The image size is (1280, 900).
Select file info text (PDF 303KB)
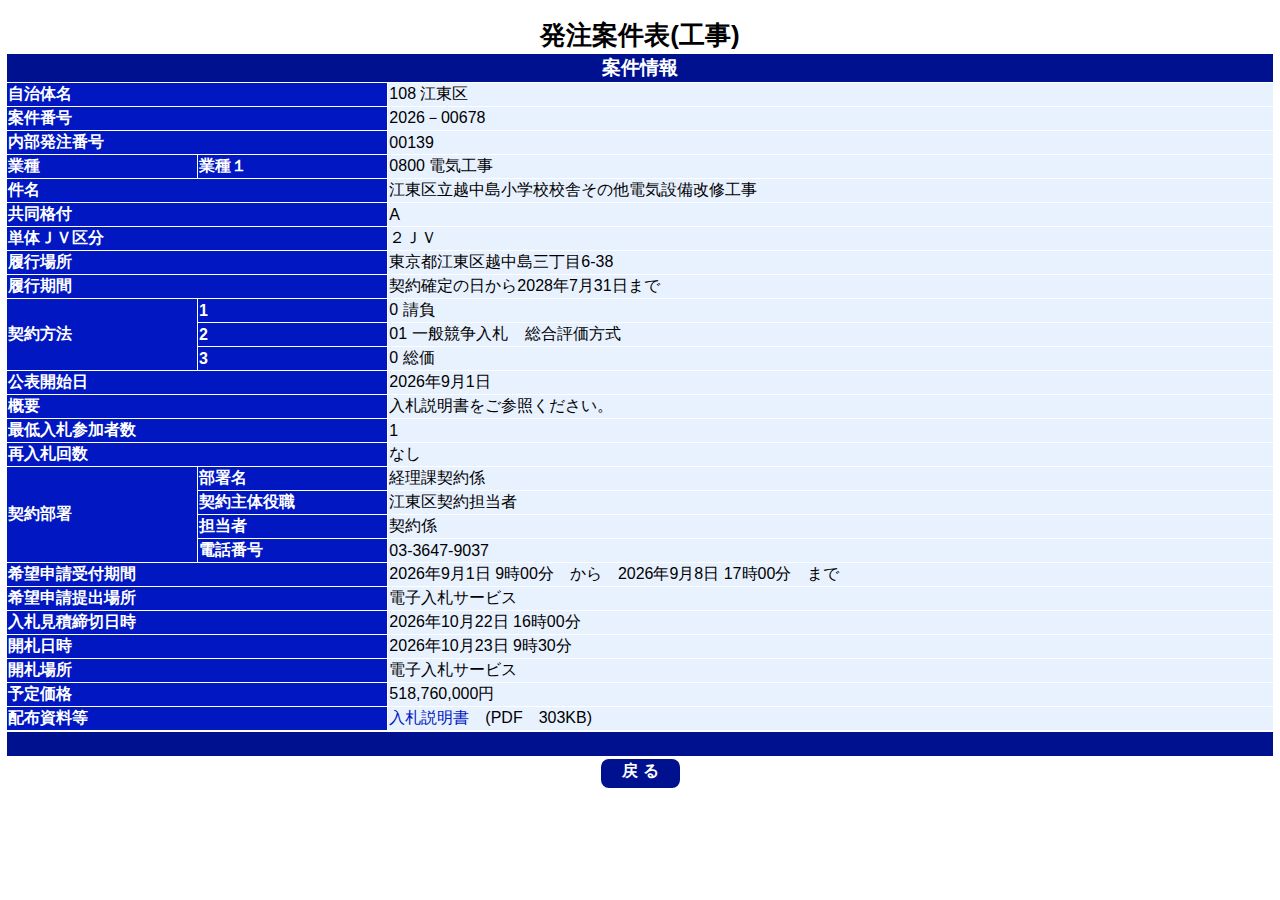click(538, 718)
